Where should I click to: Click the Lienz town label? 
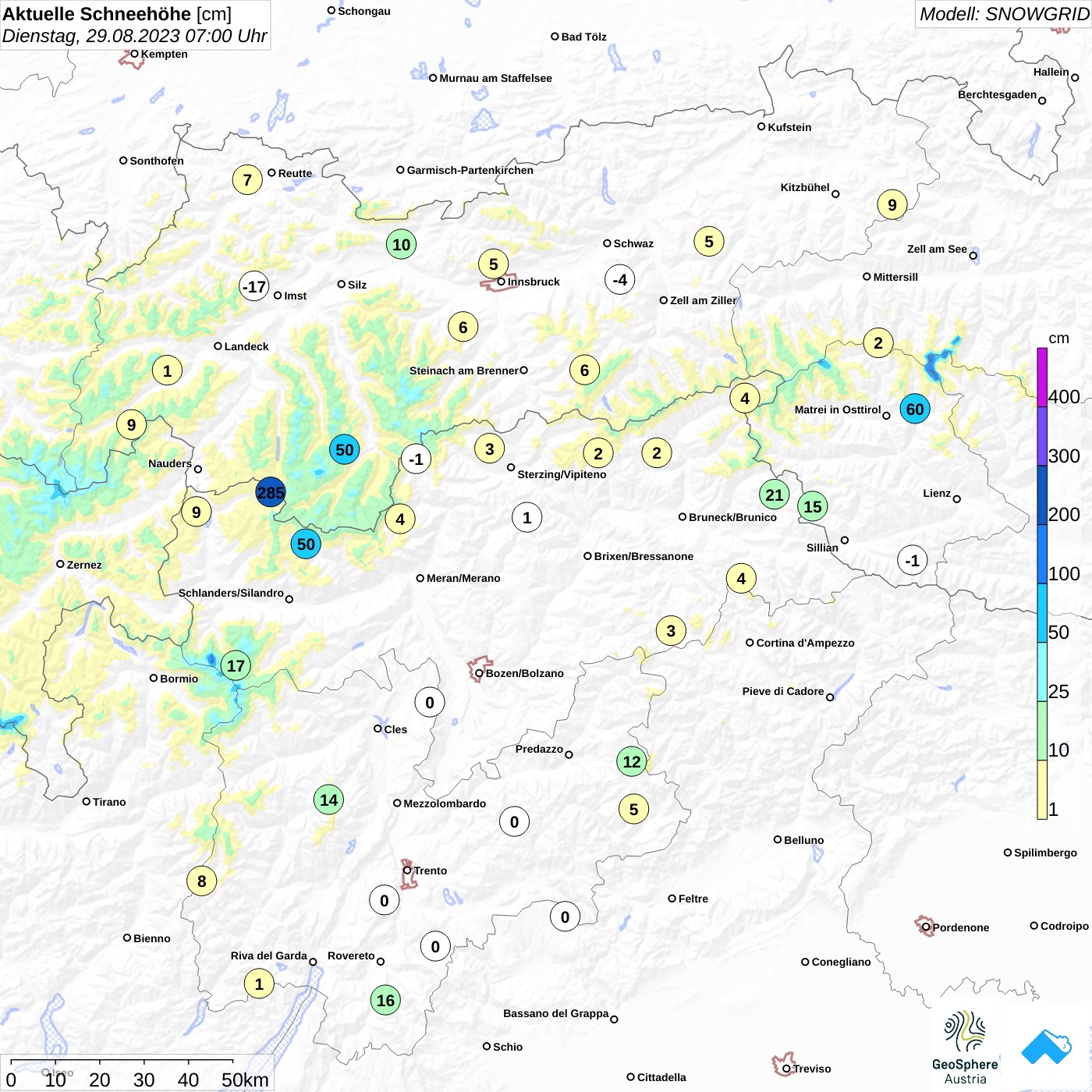(937, 493)
